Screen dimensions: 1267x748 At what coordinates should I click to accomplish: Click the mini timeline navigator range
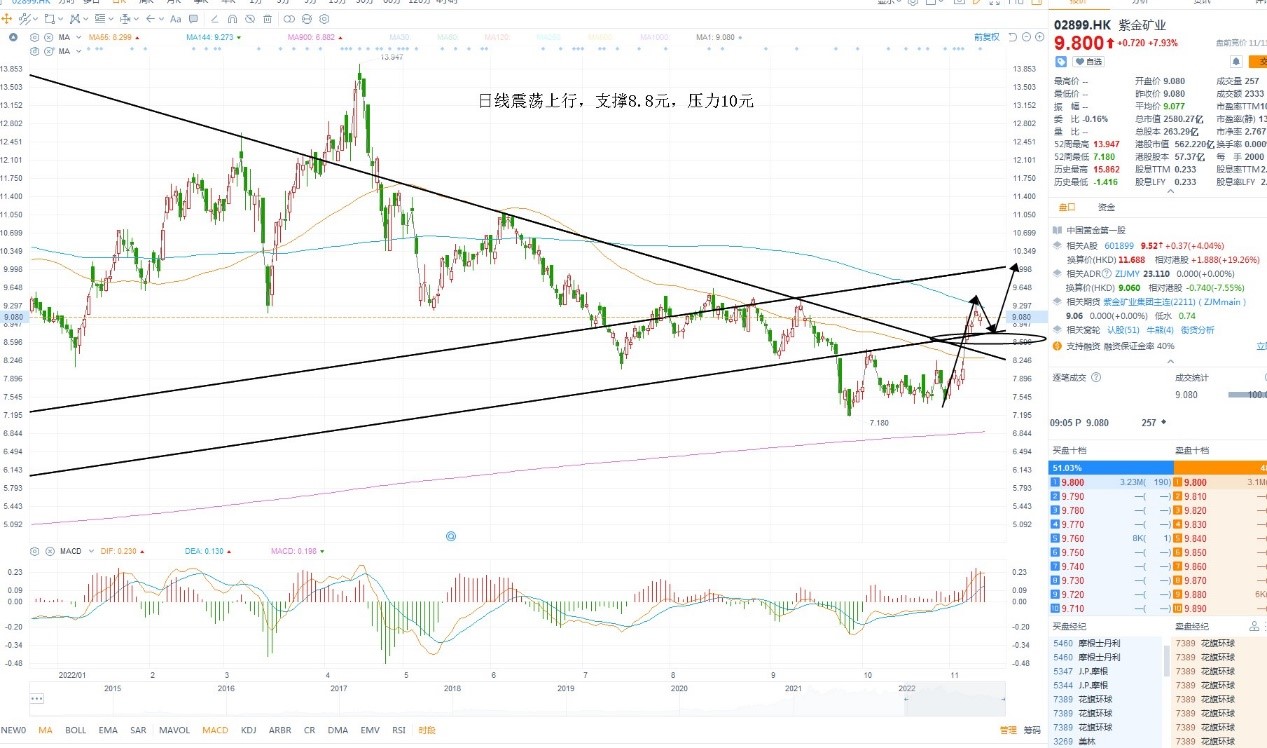[954, 698]
